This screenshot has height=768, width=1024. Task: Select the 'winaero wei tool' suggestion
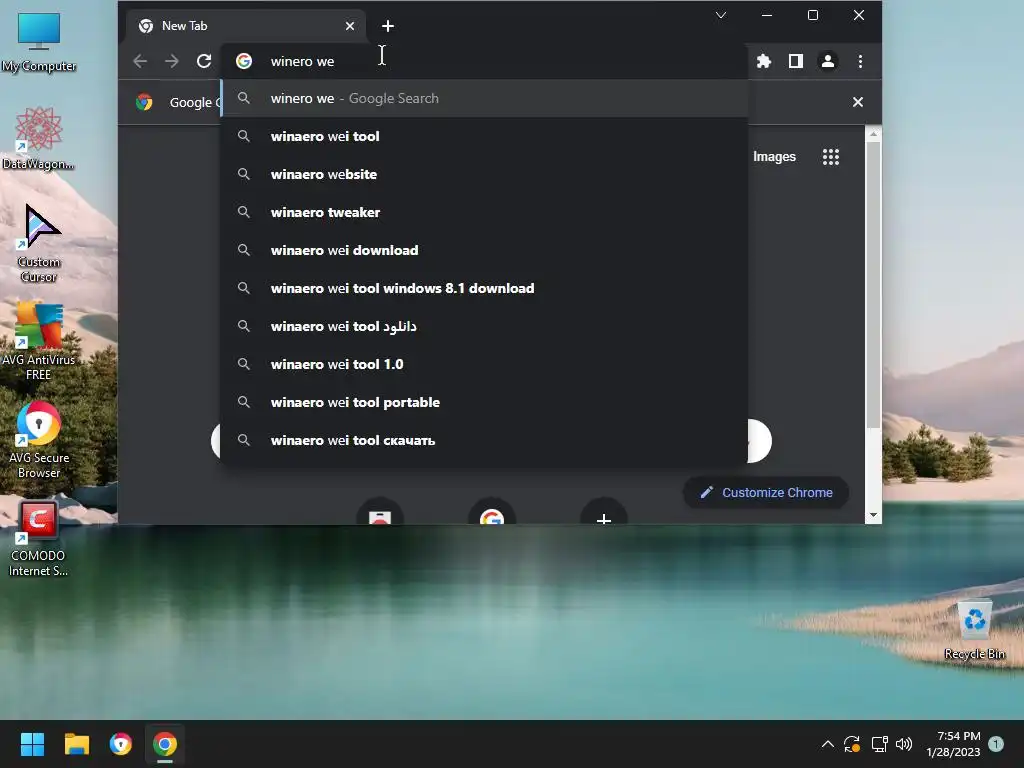click(x=484, y=136)
